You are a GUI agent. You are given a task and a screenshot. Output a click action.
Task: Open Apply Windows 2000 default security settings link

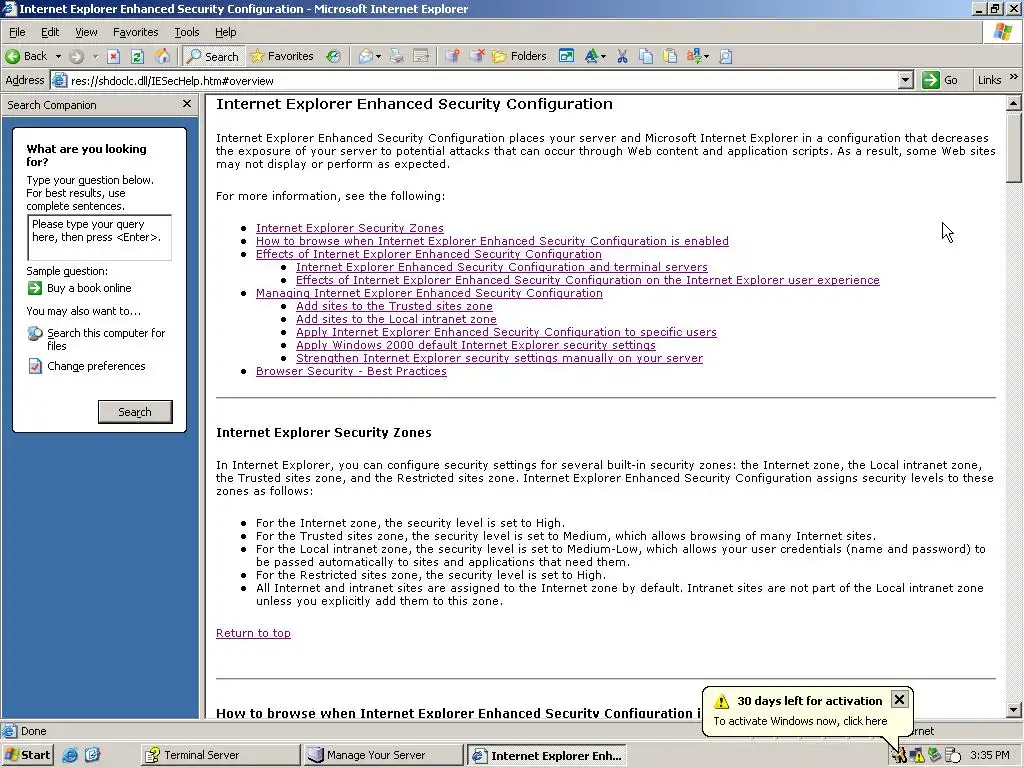tap(475, 345)
